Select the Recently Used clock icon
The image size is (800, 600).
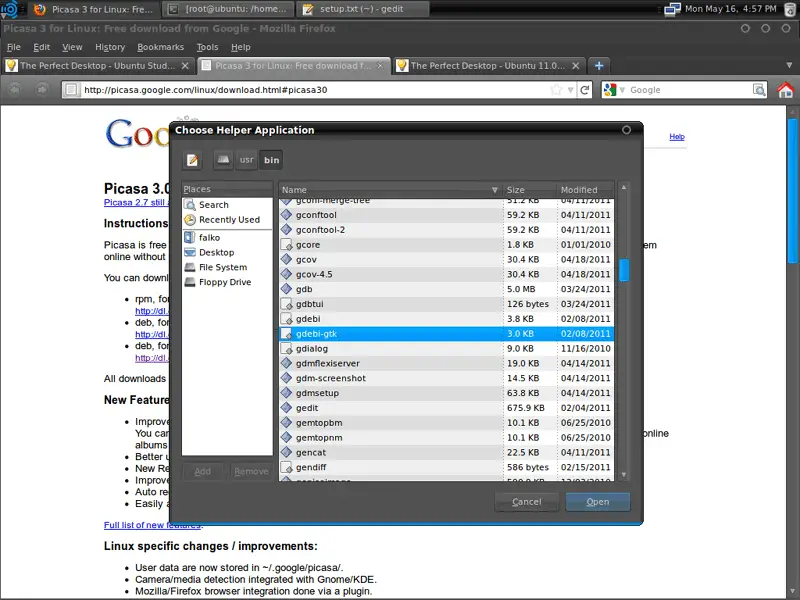(190, 220)
